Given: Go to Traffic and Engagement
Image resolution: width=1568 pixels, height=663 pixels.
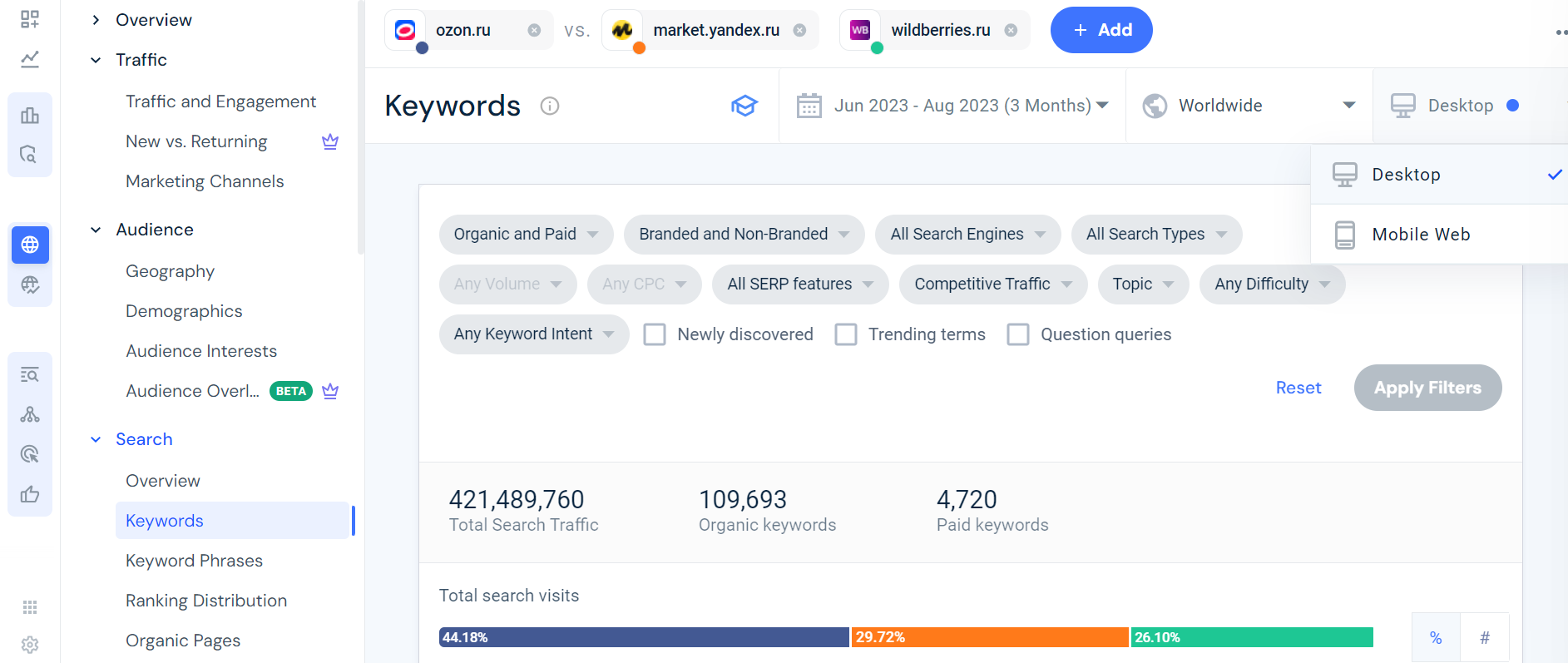Looking at the screenshot, I should click(221, 101).
